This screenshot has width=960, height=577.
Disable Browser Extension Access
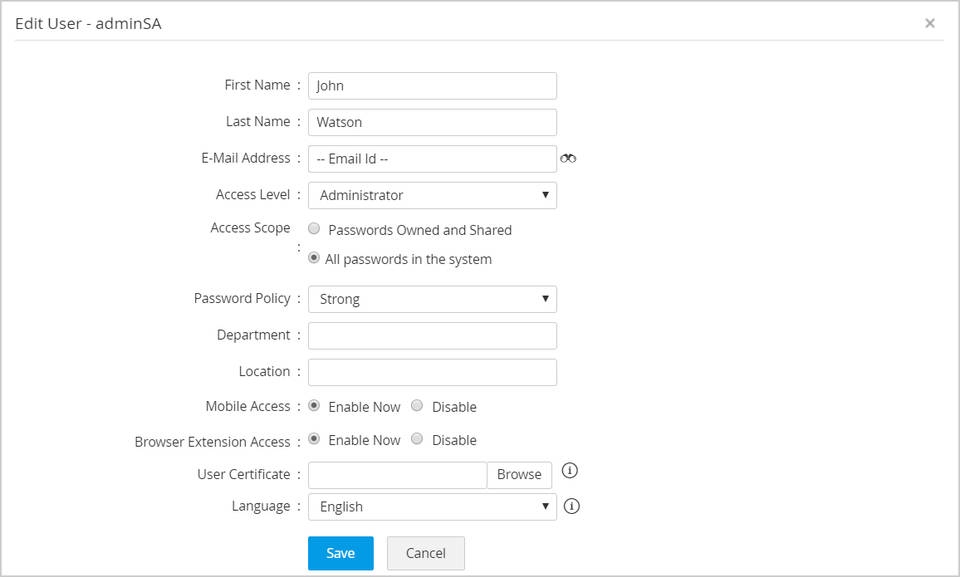pyautogui.click(x=416, y=440)
